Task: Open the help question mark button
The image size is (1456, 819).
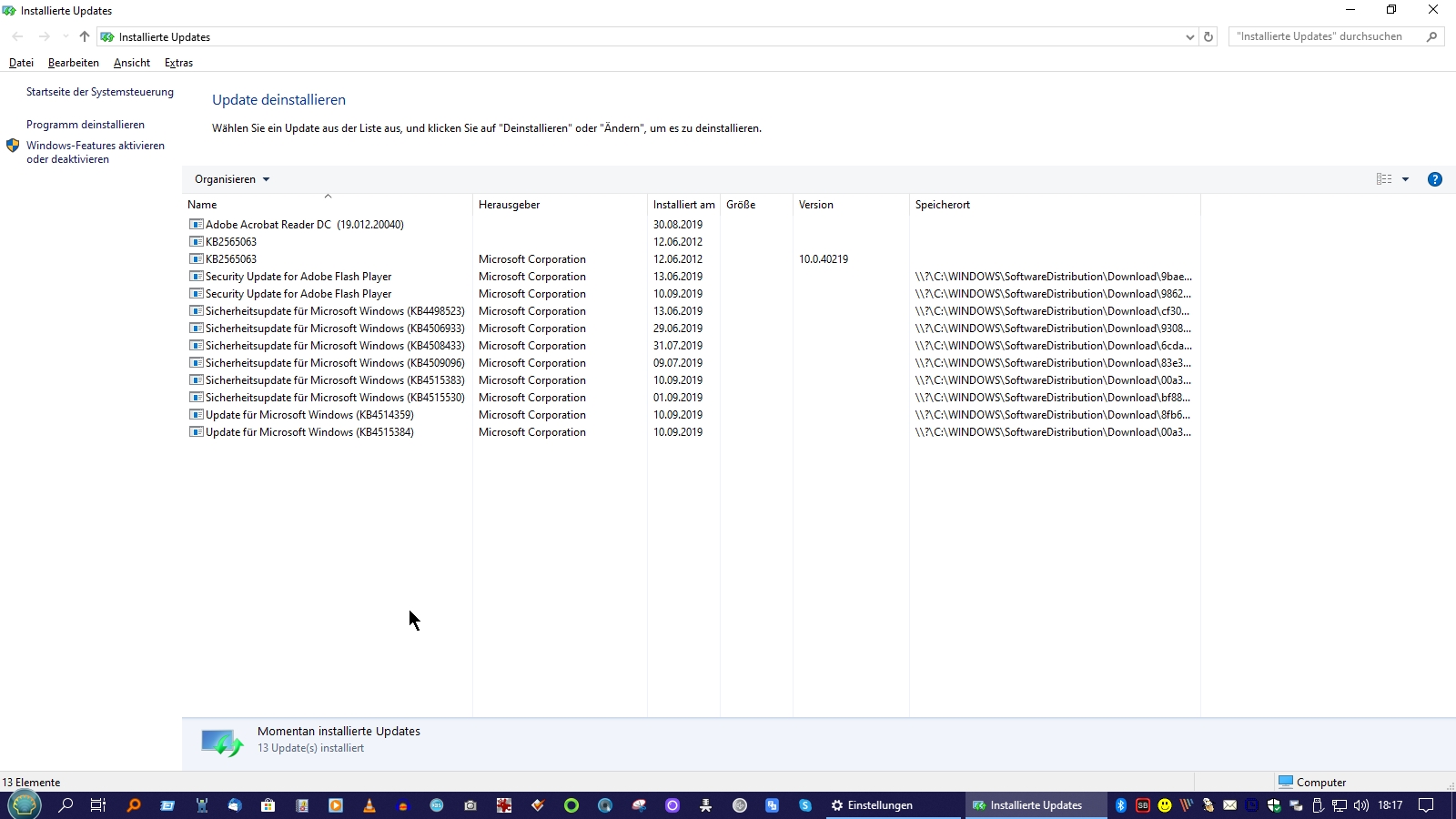Action: point(1435,179)
